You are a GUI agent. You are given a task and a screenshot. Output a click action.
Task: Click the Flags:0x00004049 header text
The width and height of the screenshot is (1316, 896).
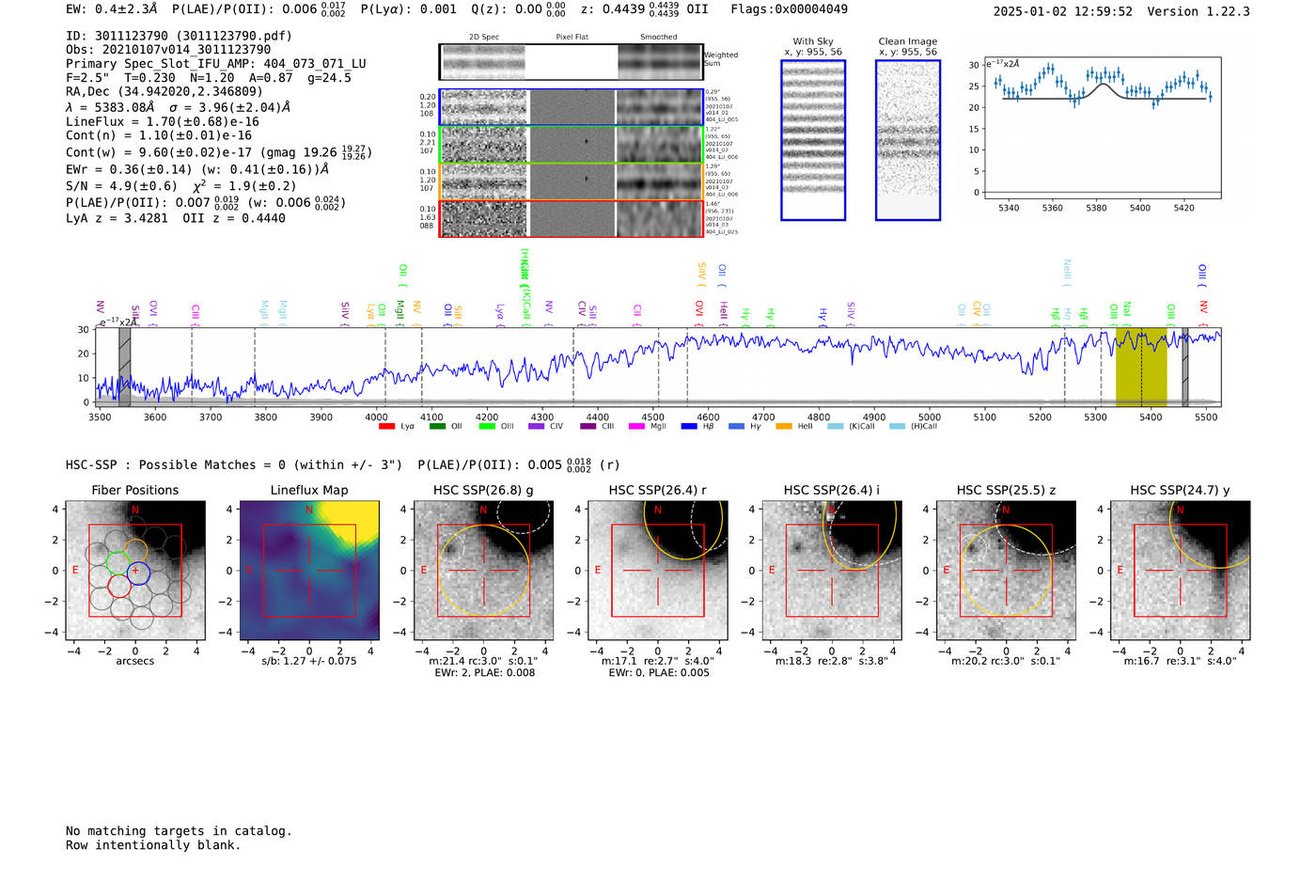point(789,9)
